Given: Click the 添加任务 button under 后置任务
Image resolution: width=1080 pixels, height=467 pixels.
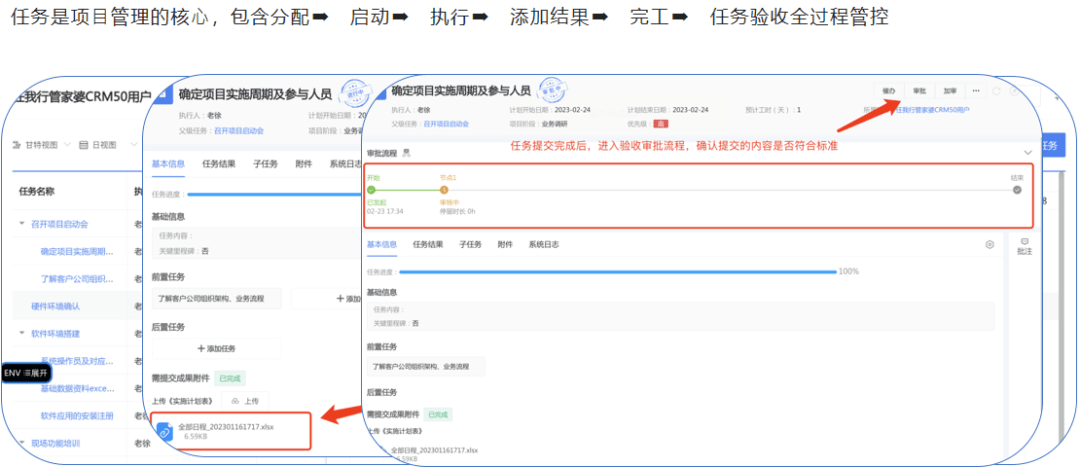Looking at the screenshot, I should pos(216,348).
